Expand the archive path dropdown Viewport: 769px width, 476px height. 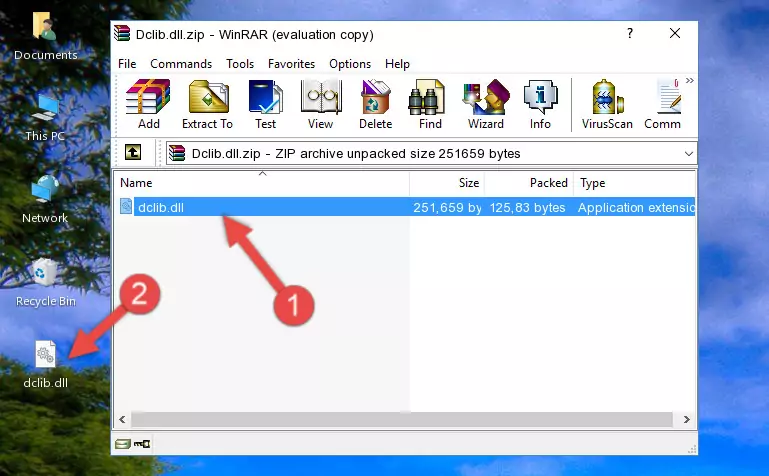tap(689, 153)
